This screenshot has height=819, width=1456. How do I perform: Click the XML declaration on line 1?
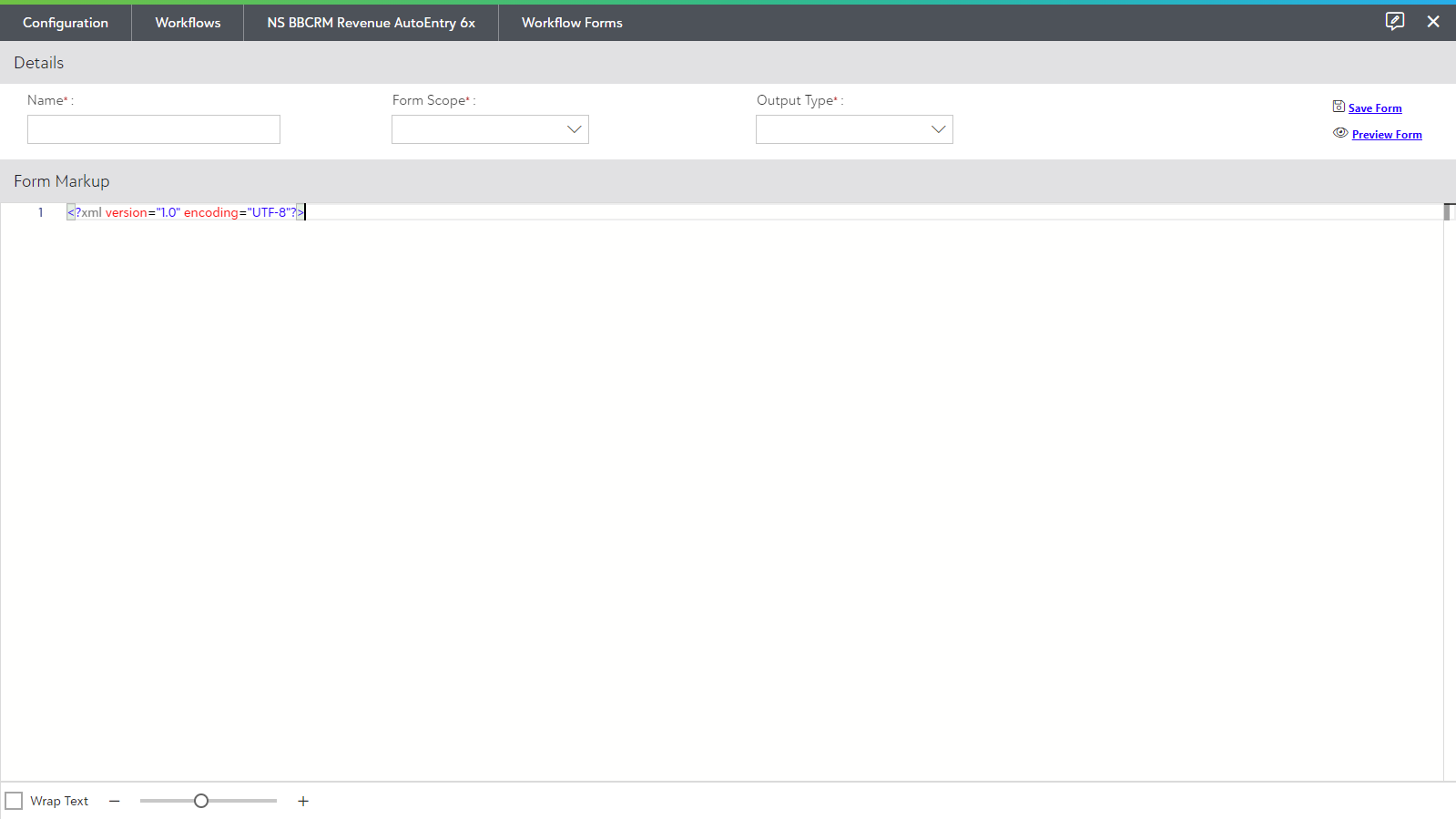(x=186, y=212)
